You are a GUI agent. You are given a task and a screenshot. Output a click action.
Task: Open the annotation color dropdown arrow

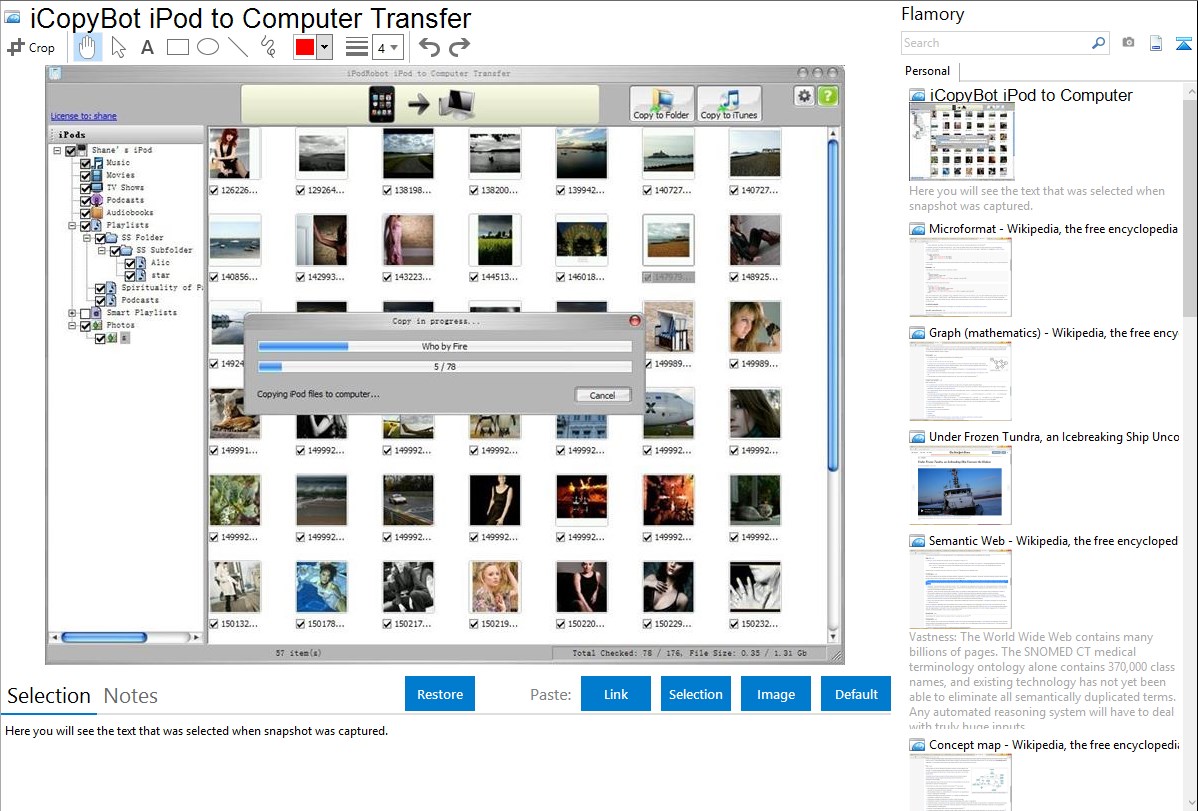tap(325, 47)
